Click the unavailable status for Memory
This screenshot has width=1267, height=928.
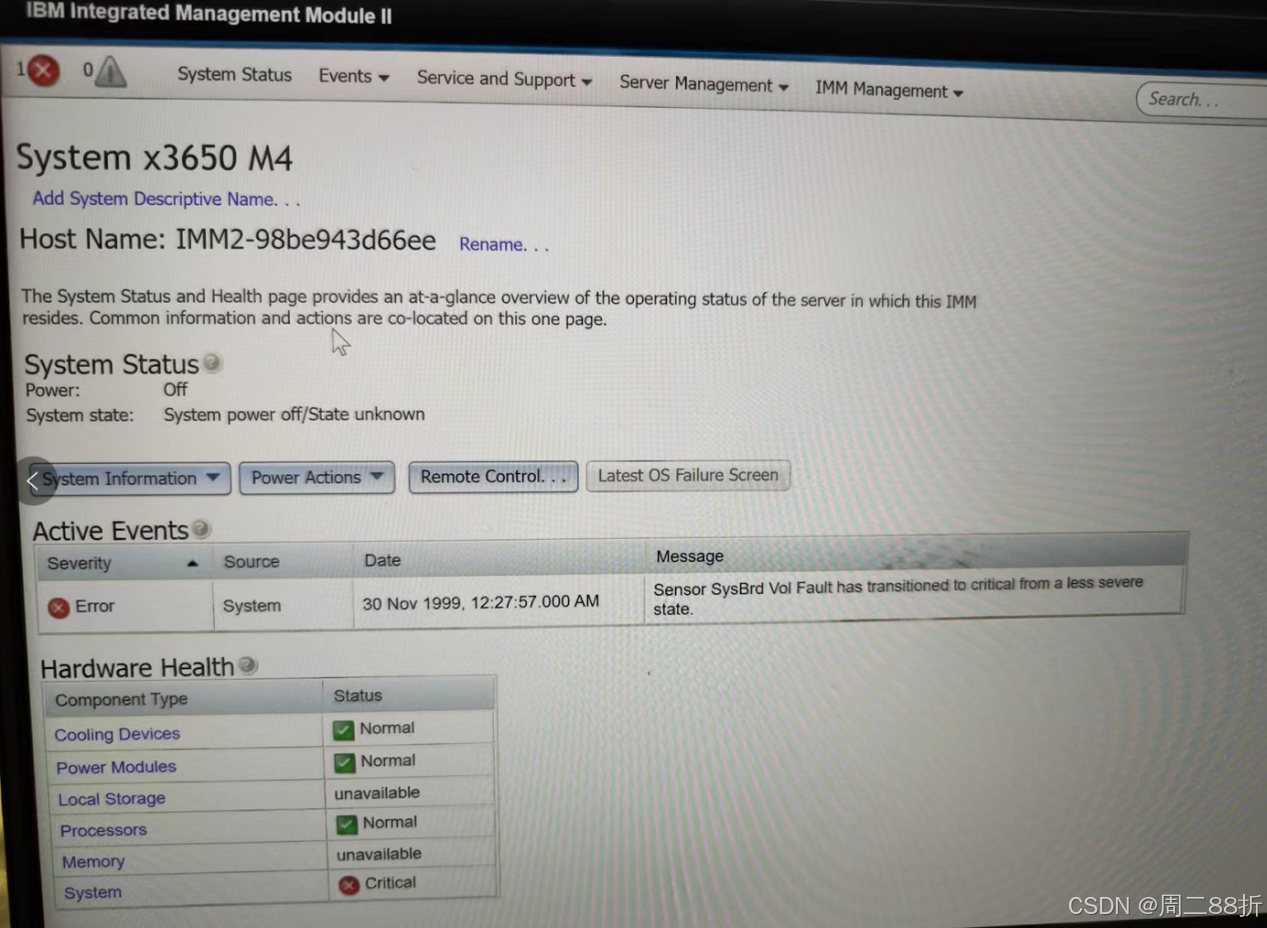pyautogui.click(x=379, y=855)
